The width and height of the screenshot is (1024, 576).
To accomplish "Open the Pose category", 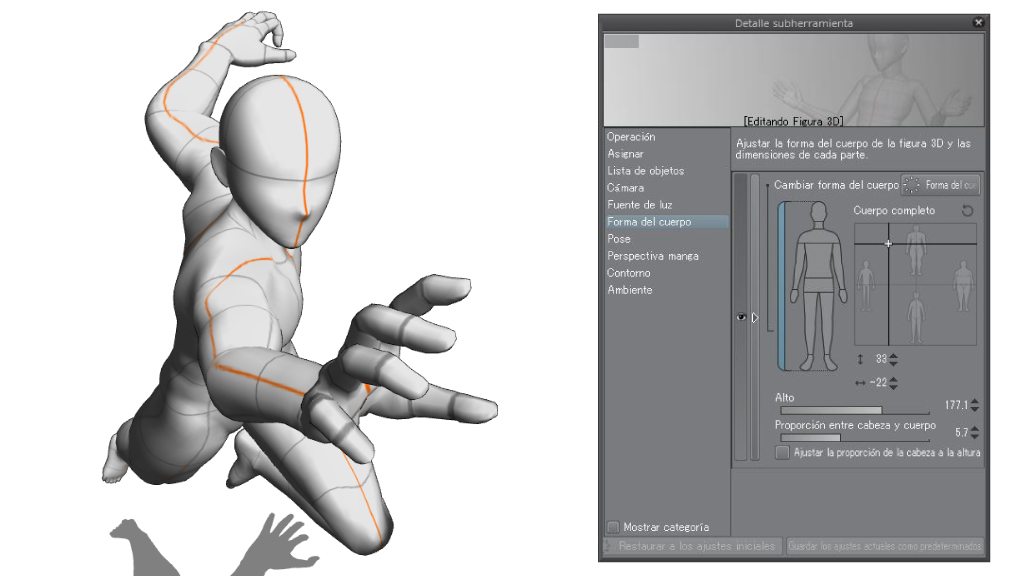I will [619, 239].
